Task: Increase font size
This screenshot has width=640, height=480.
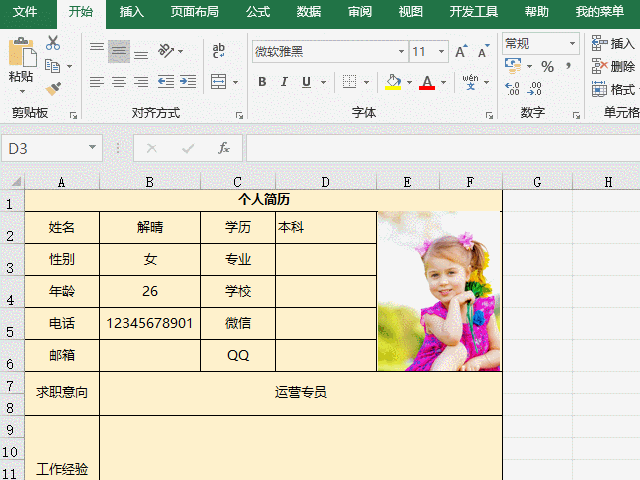Action: 461,51
